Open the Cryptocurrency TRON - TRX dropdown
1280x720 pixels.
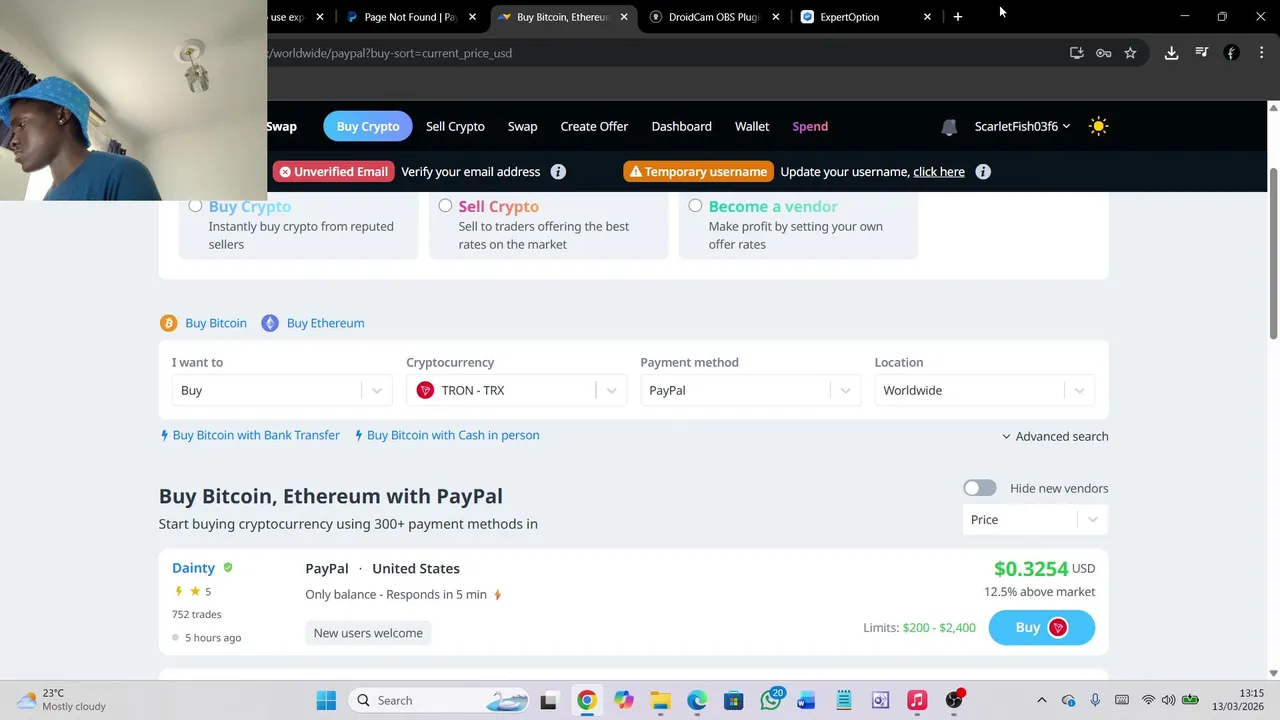[516, 390]
